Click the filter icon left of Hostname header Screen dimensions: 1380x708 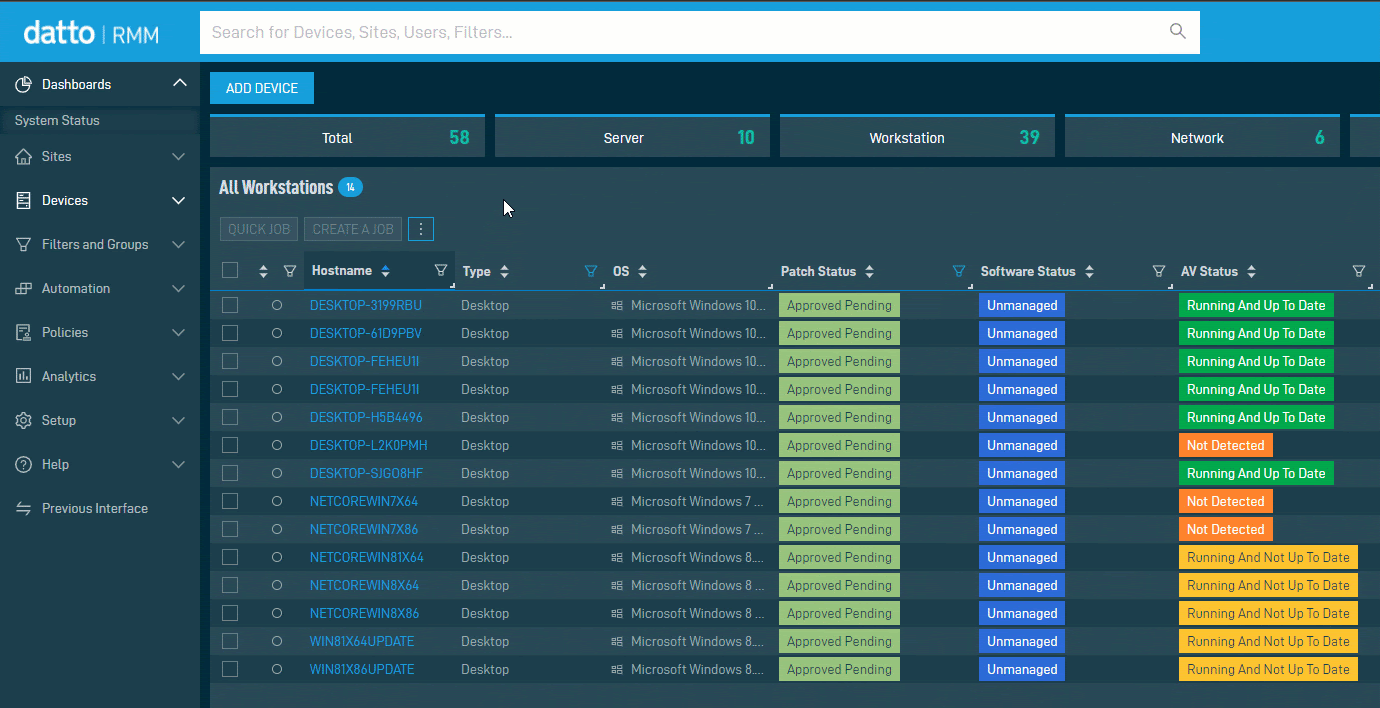[290, 270]
